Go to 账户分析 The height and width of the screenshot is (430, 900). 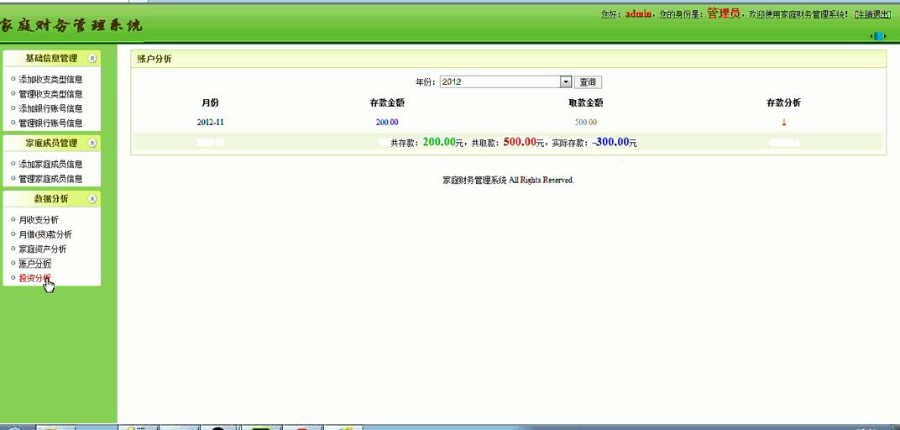pyautogui.click(x=34, y=264)
